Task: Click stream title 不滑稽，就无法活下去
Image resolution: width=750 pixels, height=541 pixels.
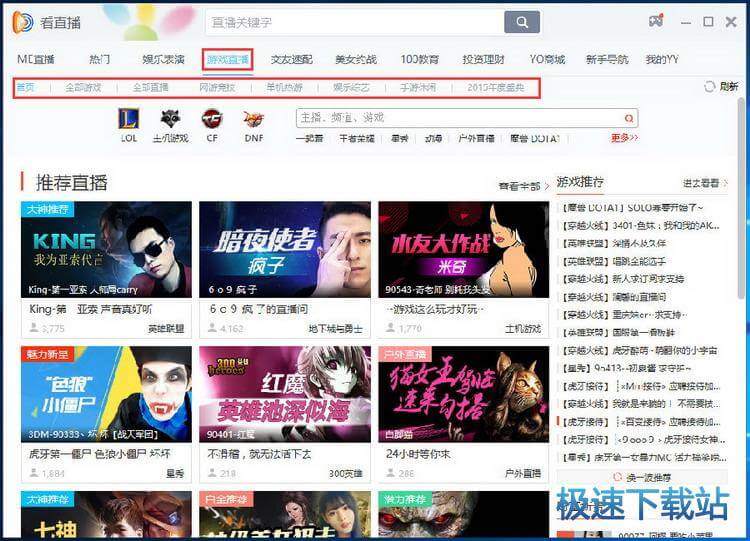Action: coord(259,453)
